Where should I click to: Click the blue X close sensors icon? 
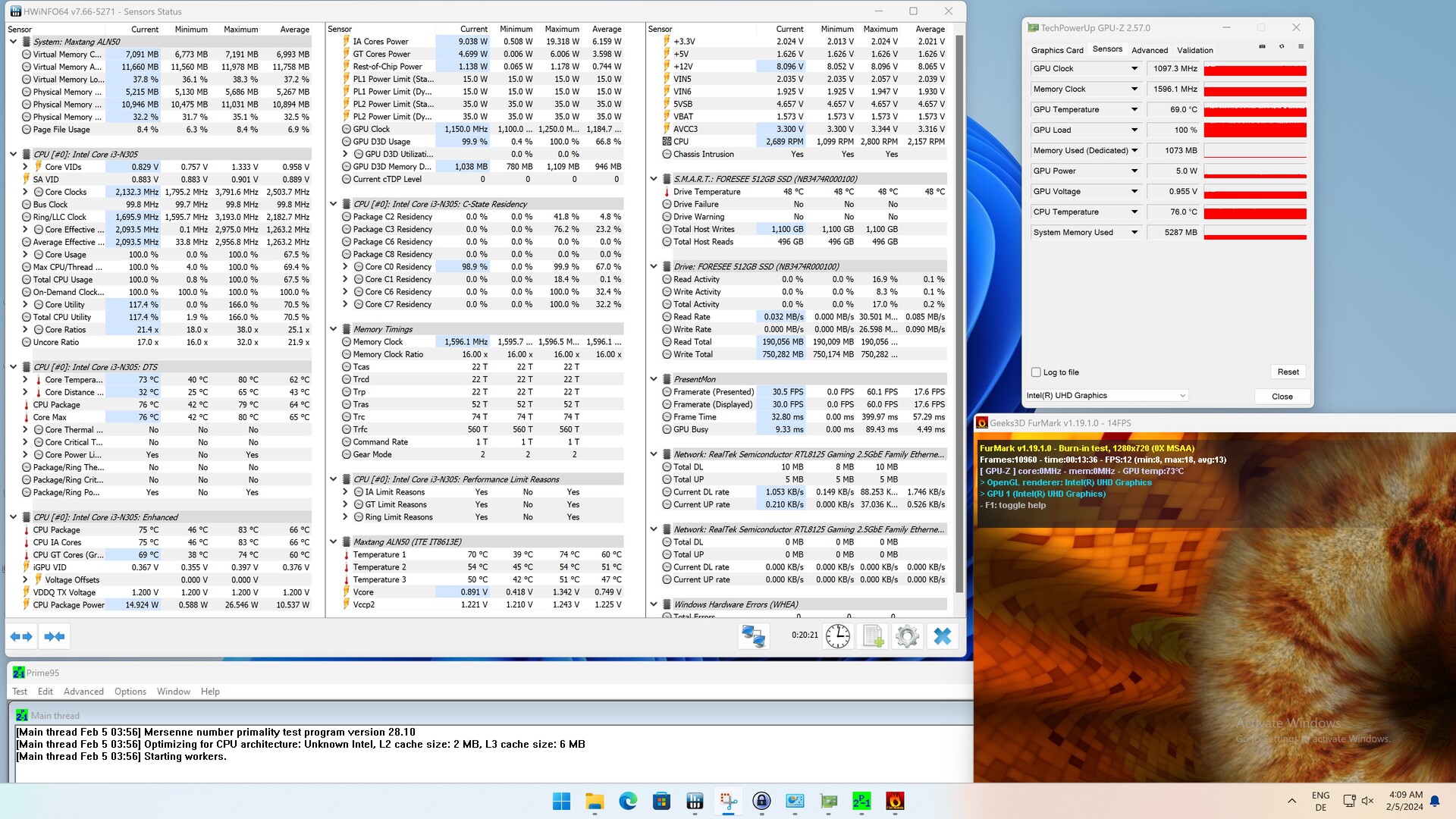943,636
